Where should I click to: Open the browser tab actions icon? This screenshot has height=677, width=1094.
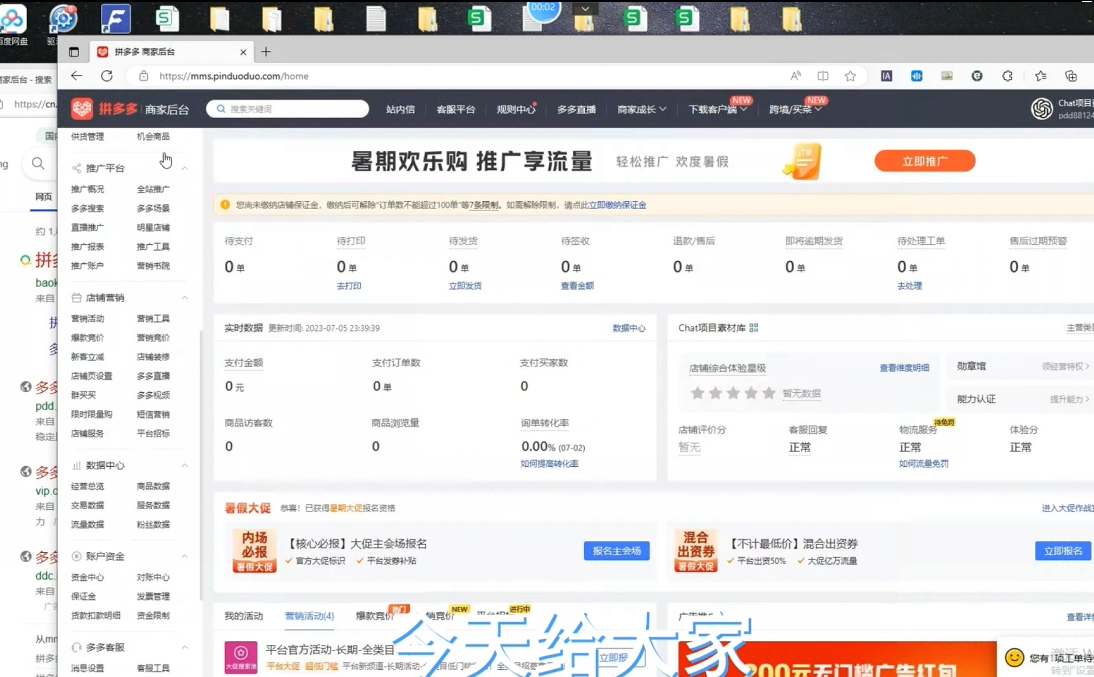click(74, 52)
